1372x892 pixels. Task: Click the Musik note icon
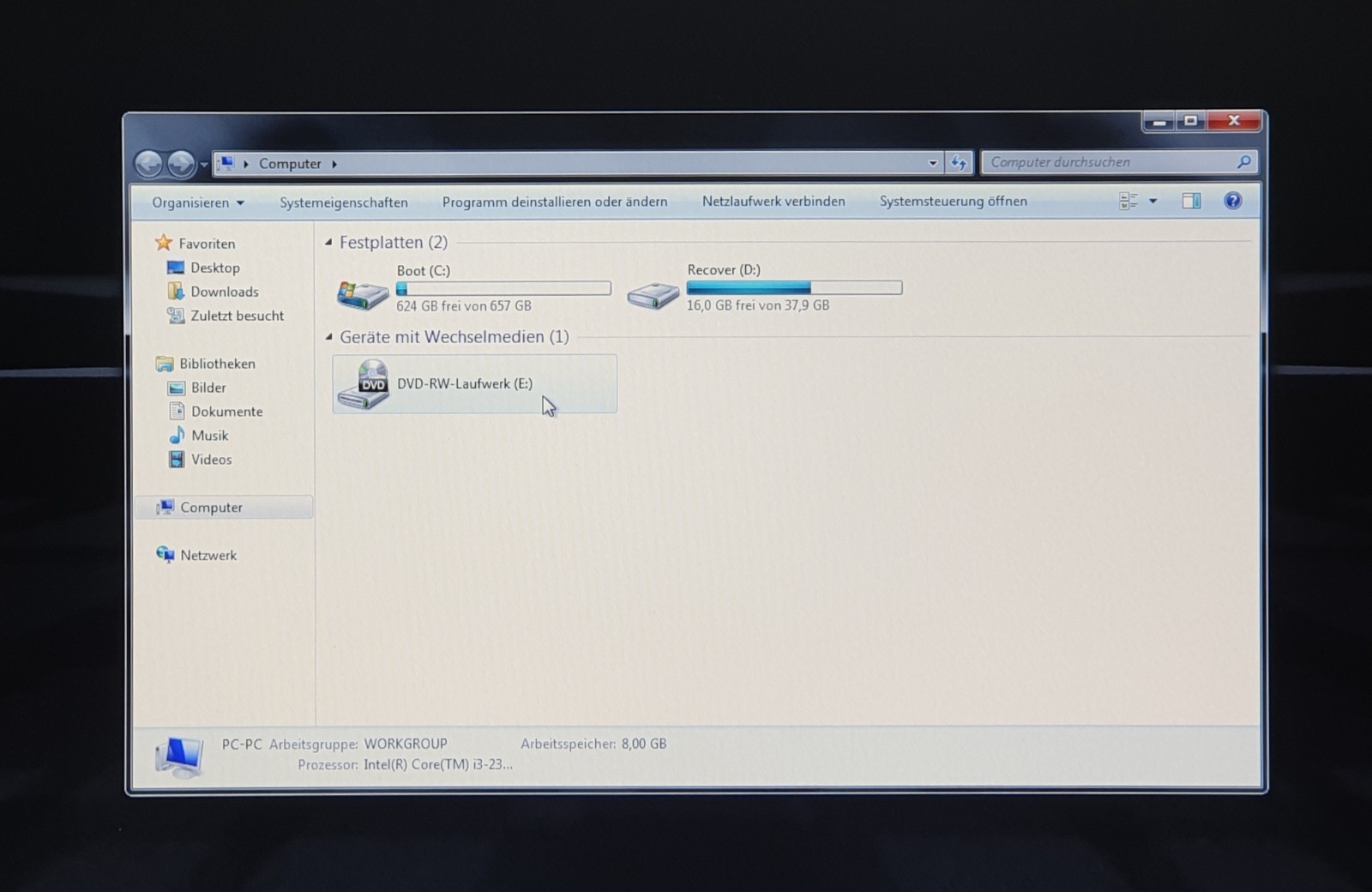177,435
